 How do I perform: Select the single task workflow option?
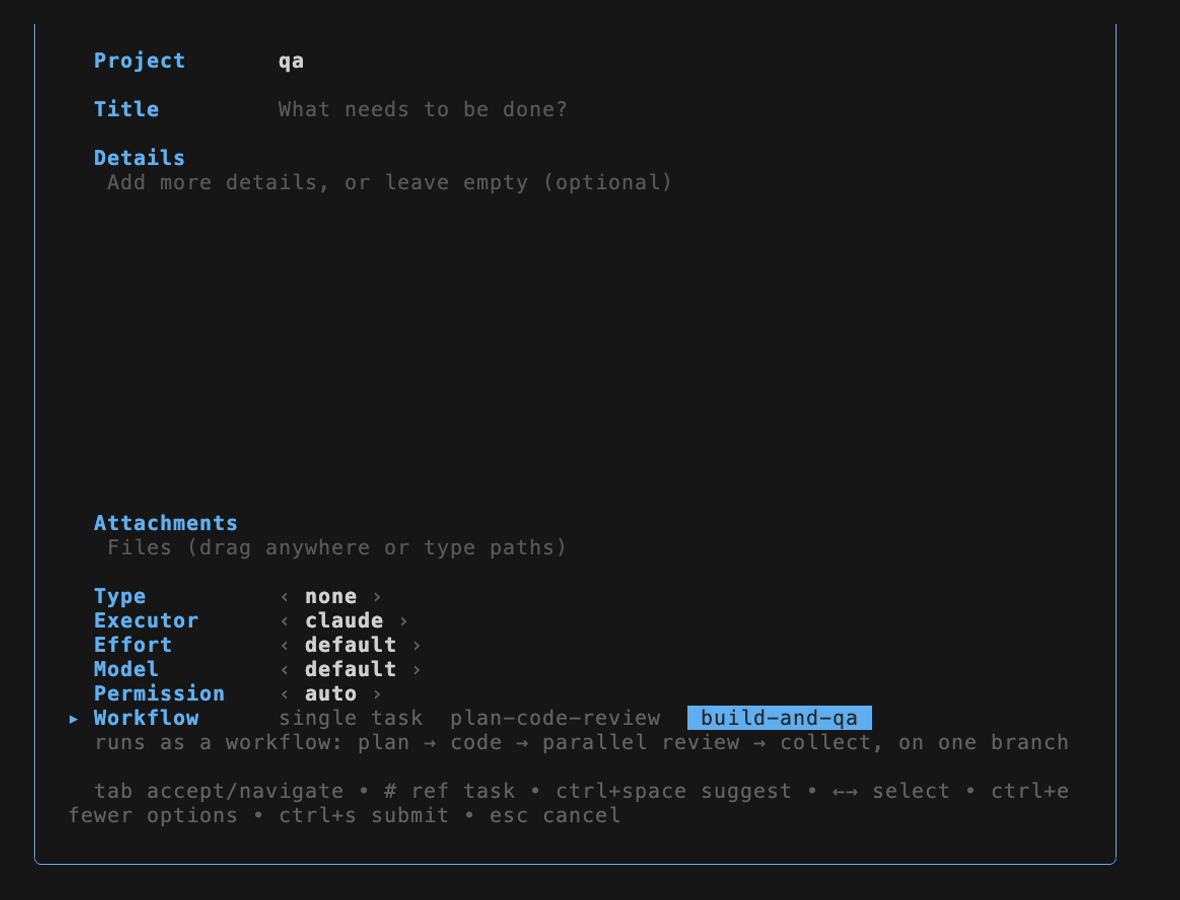point(351,718)
